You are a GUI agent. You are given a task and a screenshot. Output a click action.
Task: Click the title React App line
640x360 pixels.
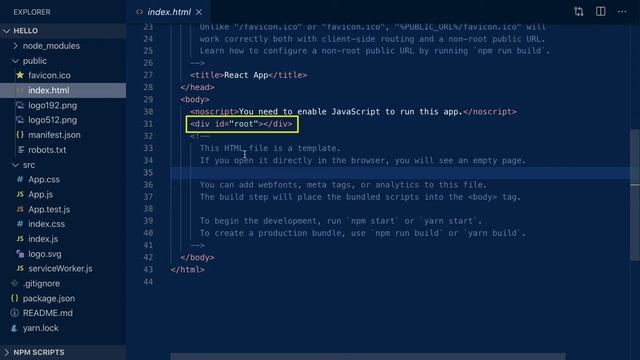pos(249,75)
